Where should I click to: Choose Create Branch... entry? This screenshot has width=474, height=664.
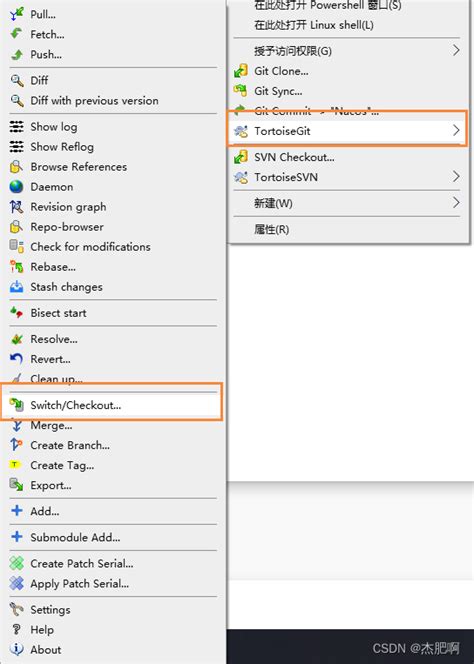(x=70, y=445)
